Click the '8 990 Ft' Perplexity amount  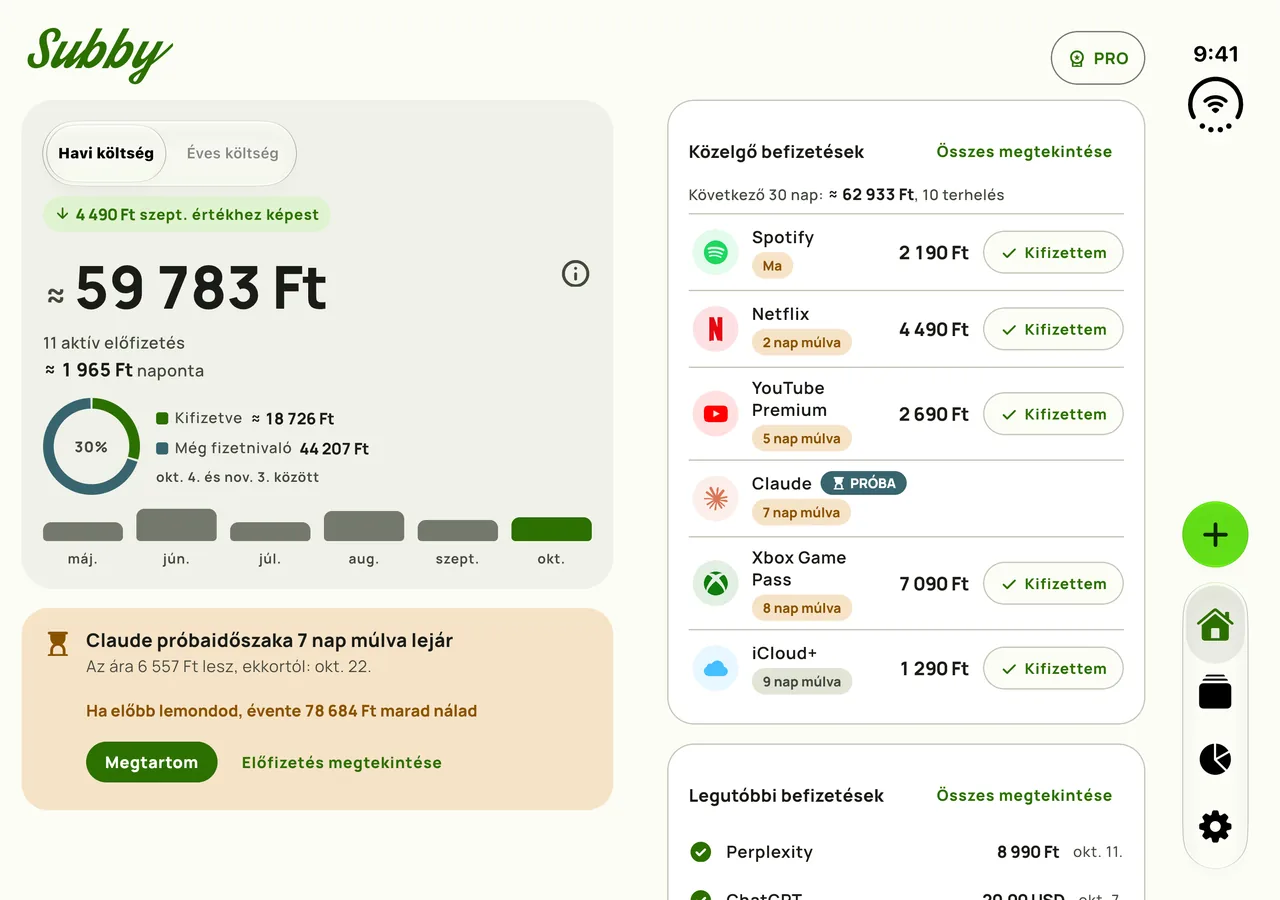click(x=1028, y=852)
